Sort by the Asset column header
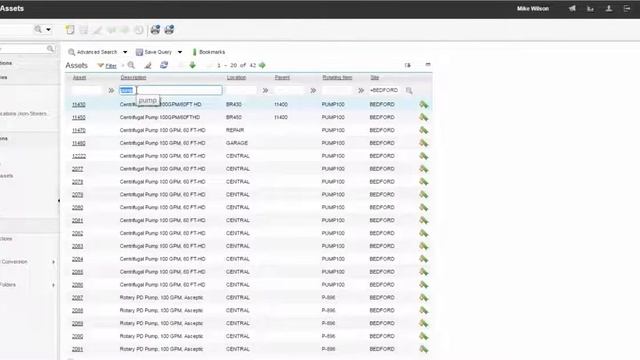640x360 pixels. pyautogui.click(x=79, y=78)
